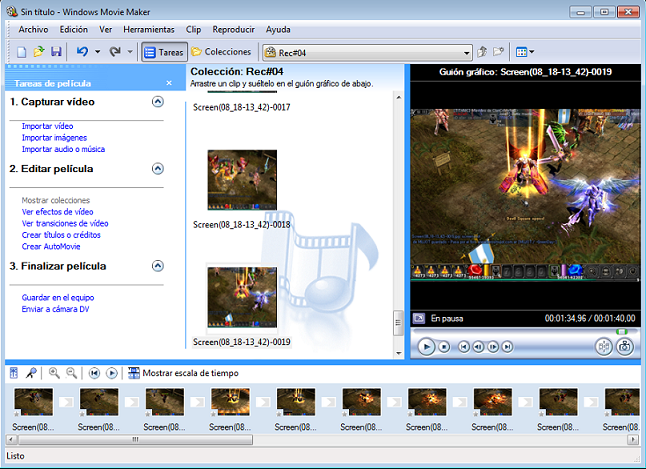The image size is (646, 469).
Task: Click the collection pane scroll up arrow
Action: coord(398,98)
